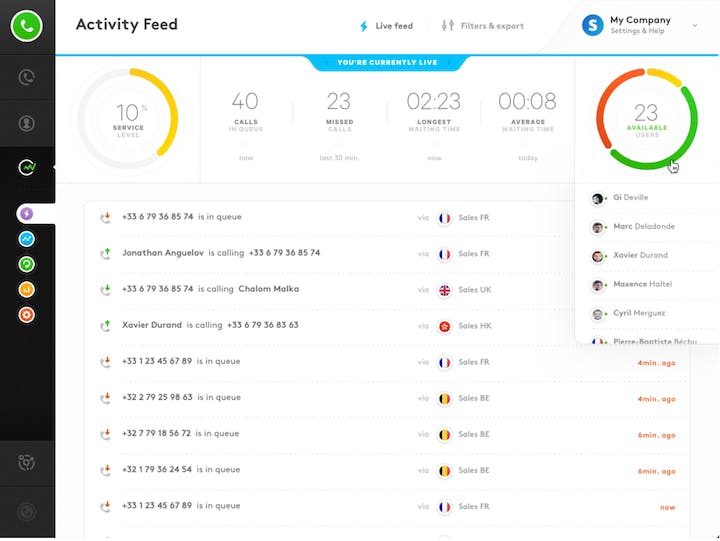Click the 10% service level gauge
Screen dimensions: 720x541
coord(128,118)
